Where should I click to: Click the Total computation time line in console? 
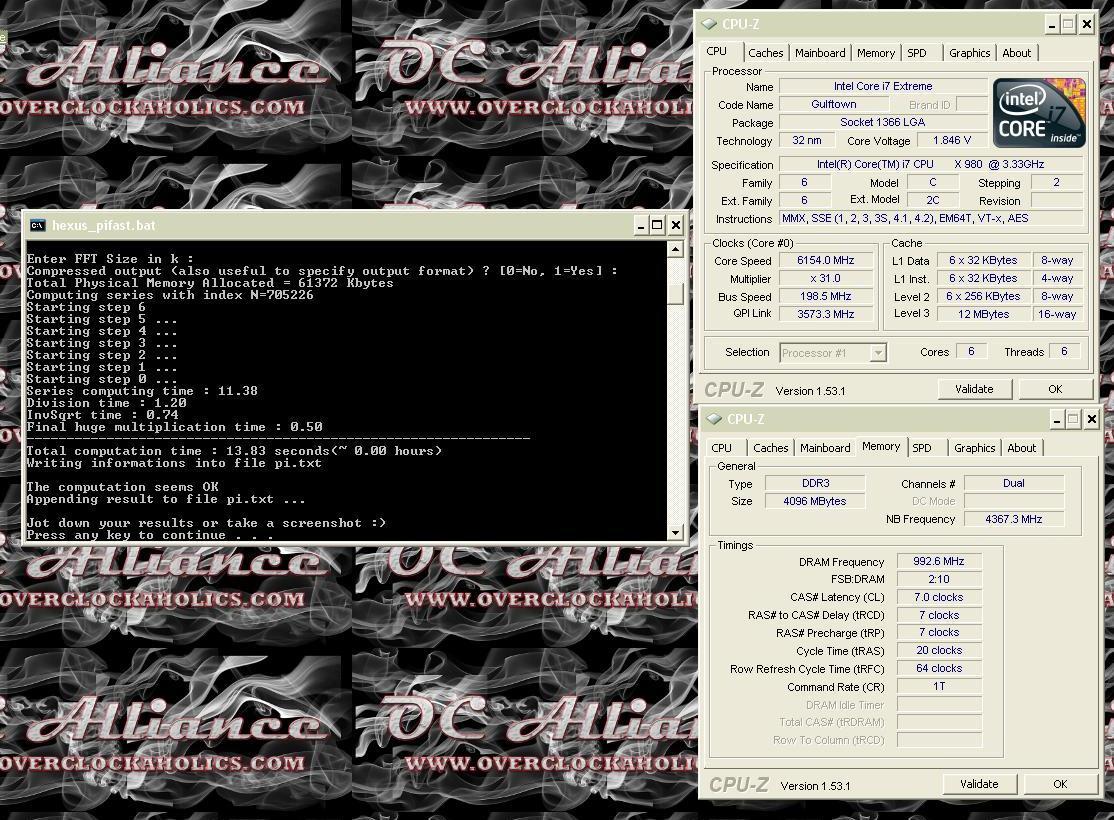pos(234,451)
